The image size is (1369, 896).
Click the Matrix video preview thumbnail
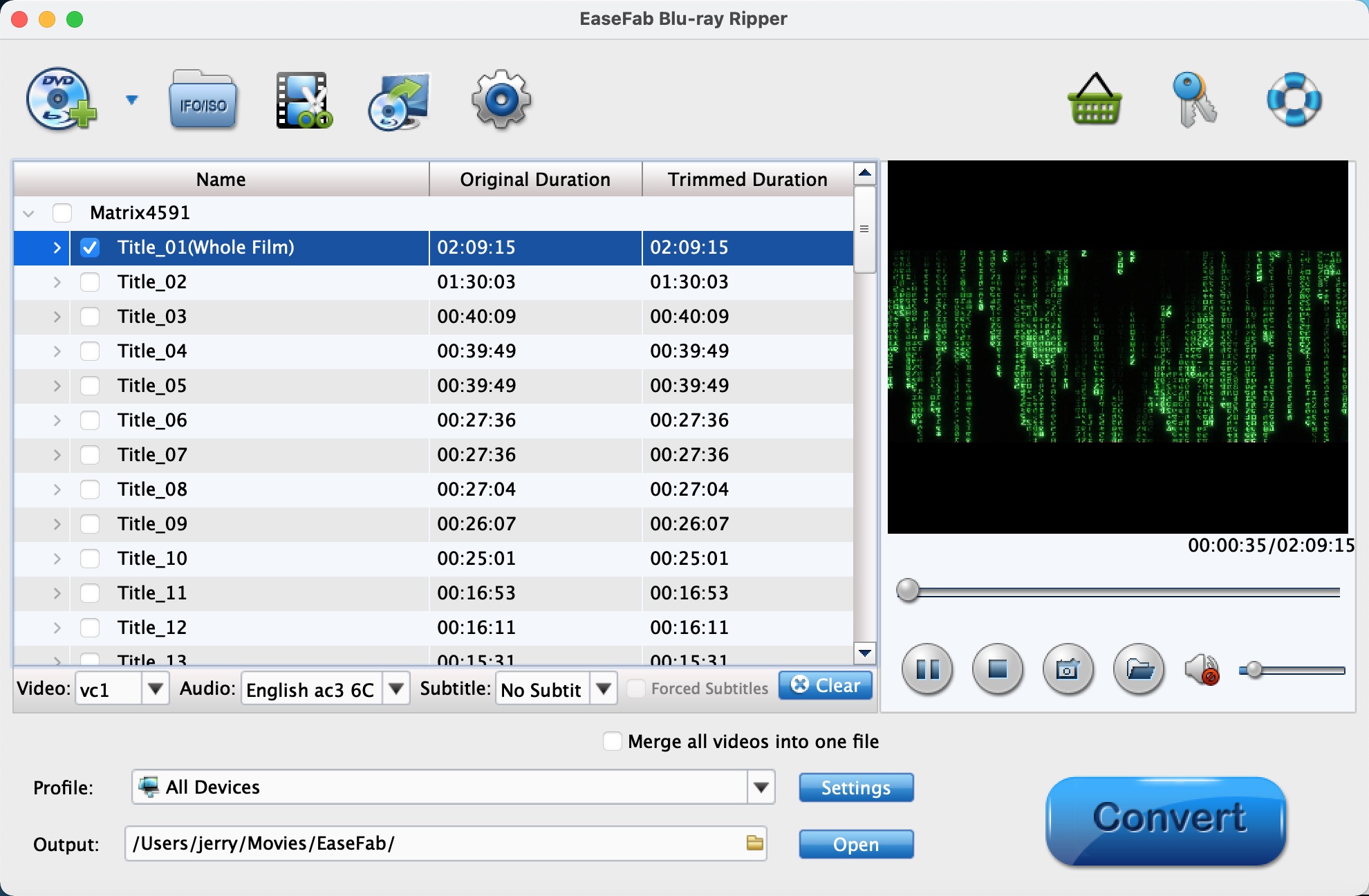[x=1118, y=347]
